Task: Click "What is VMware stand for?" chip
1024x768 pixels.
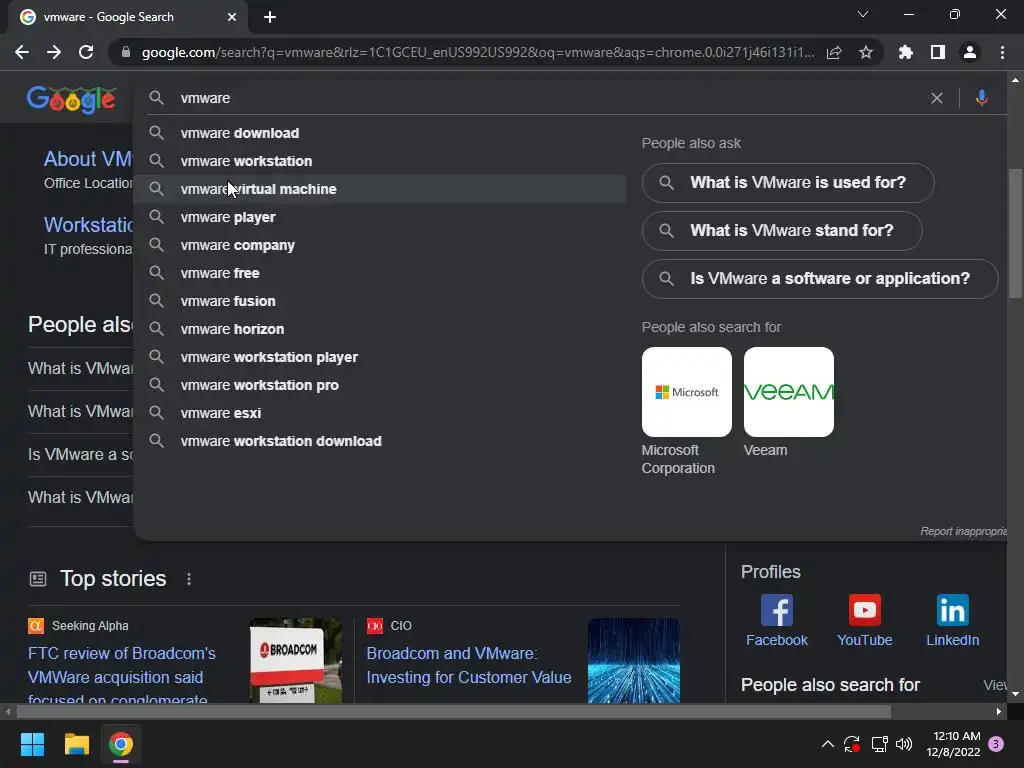Action: coord(782,231)
